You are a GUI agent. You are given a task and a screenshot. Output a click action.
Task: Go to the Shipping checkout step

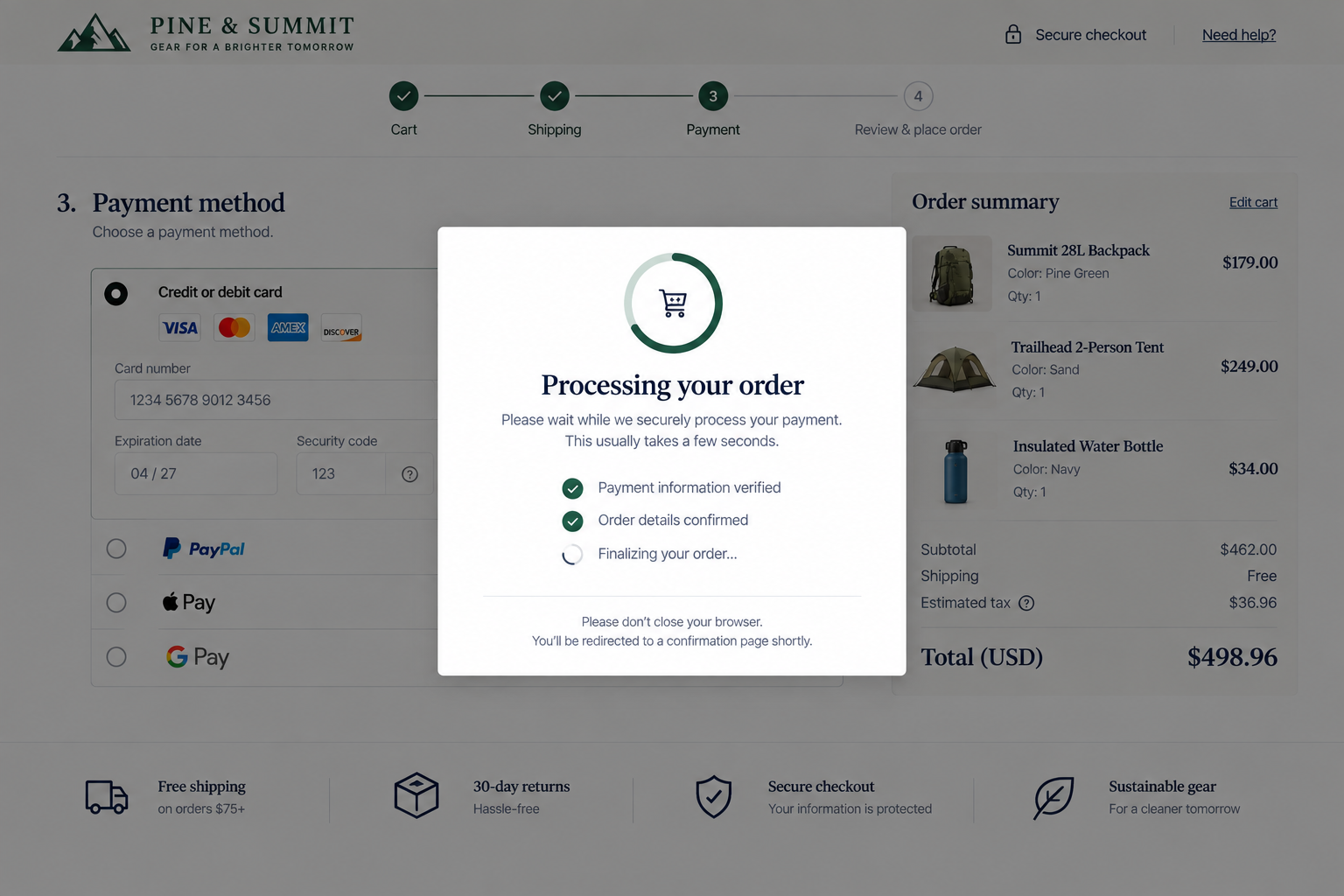[555, 96]
